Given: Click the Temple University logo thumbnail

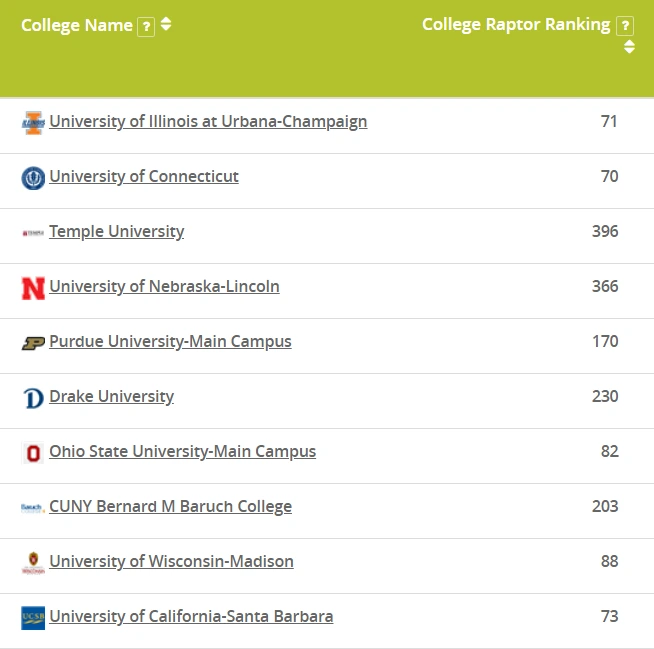Looking at the screenshot, I should [x=33, y=233].
